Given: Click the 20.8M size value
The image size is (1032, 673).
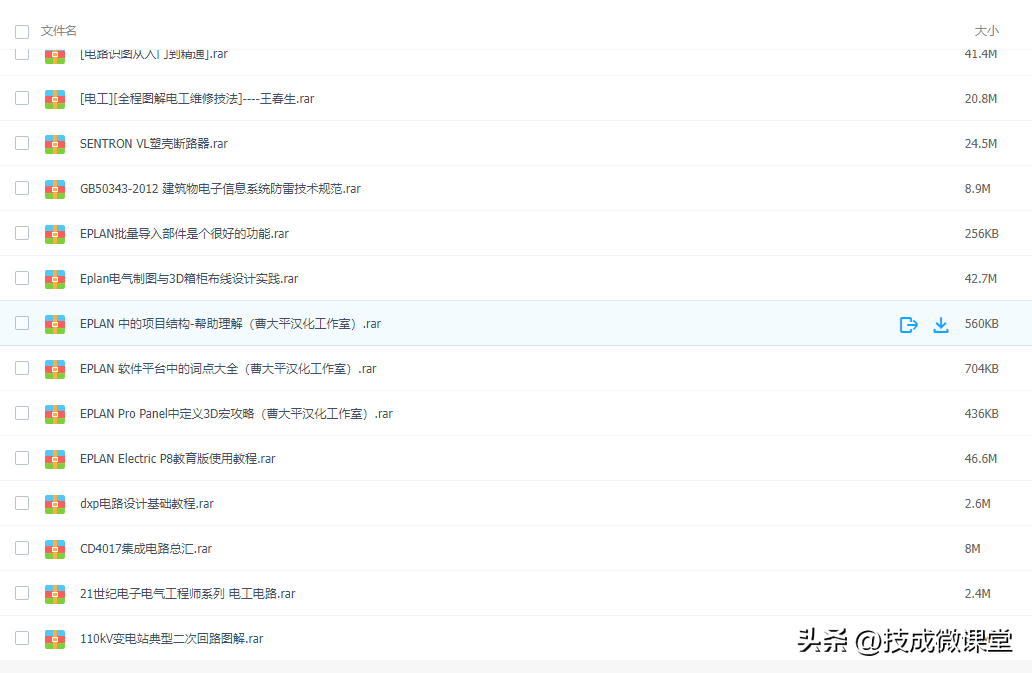Looking at the screenshot, I should tap(981, 99).
